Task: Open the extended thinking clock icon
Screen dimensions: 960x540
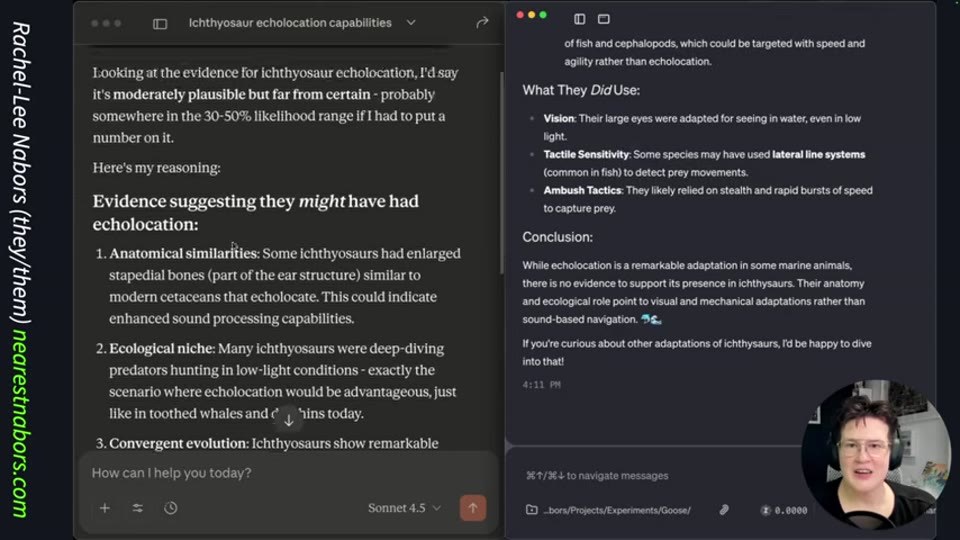Action: [171, 508]
